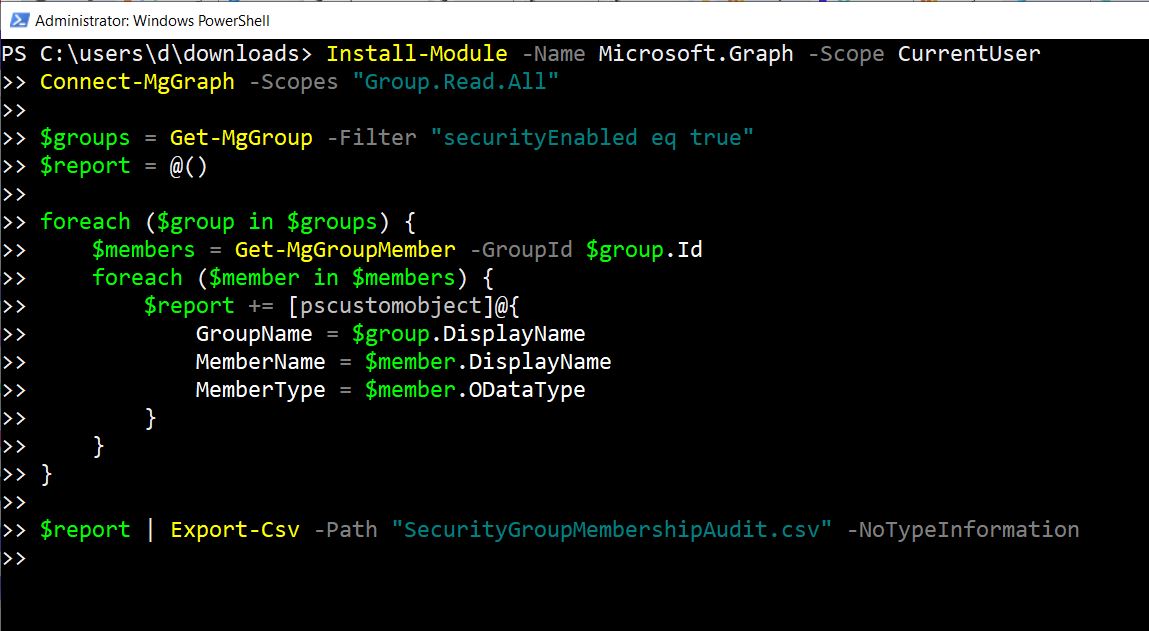Click the Get-MgGroupMember cmdlet
Screen dimensions: 1149x631
pos(344,249)
